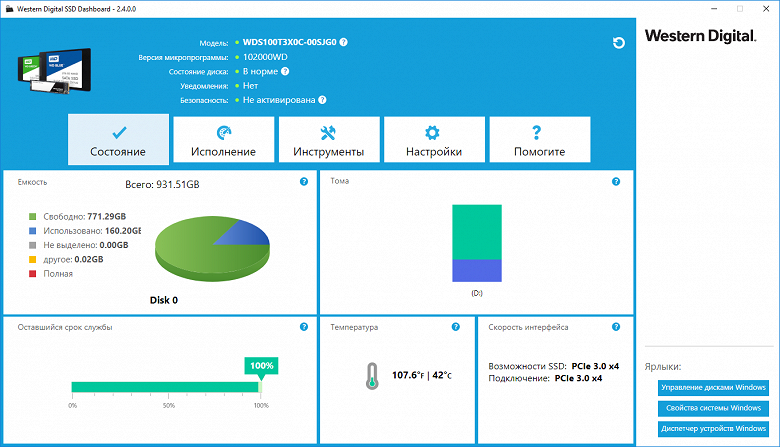Open the Инструменты tab

click(x=329, y=140)
